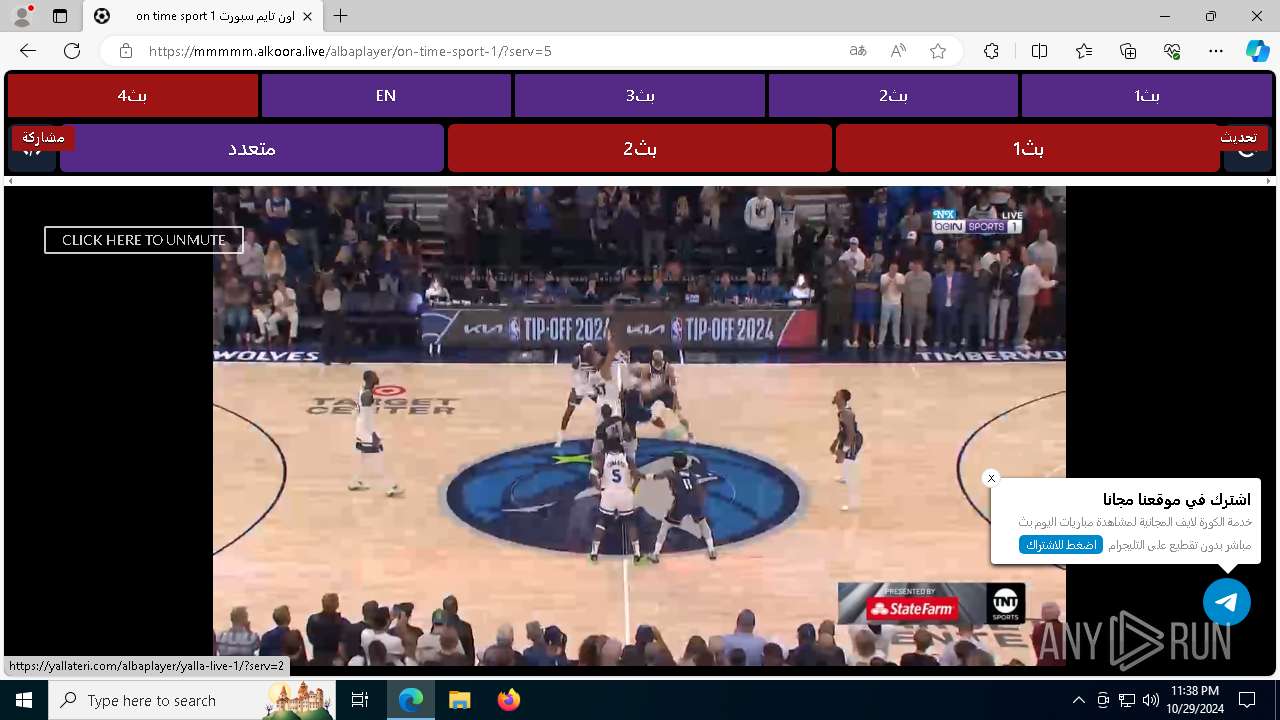Close the Telegram subscribe popup

coord(991,478)
